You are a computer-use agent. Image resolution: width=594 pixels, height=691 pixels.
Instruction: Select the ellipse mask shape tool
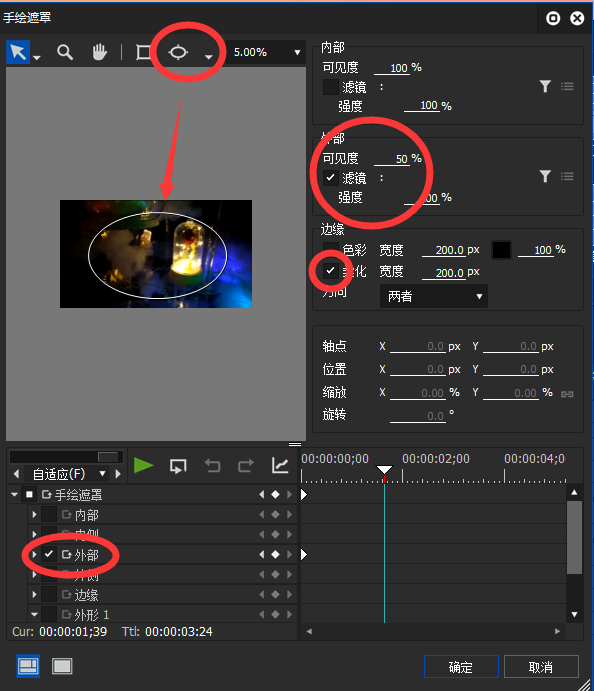click(178, 52)
